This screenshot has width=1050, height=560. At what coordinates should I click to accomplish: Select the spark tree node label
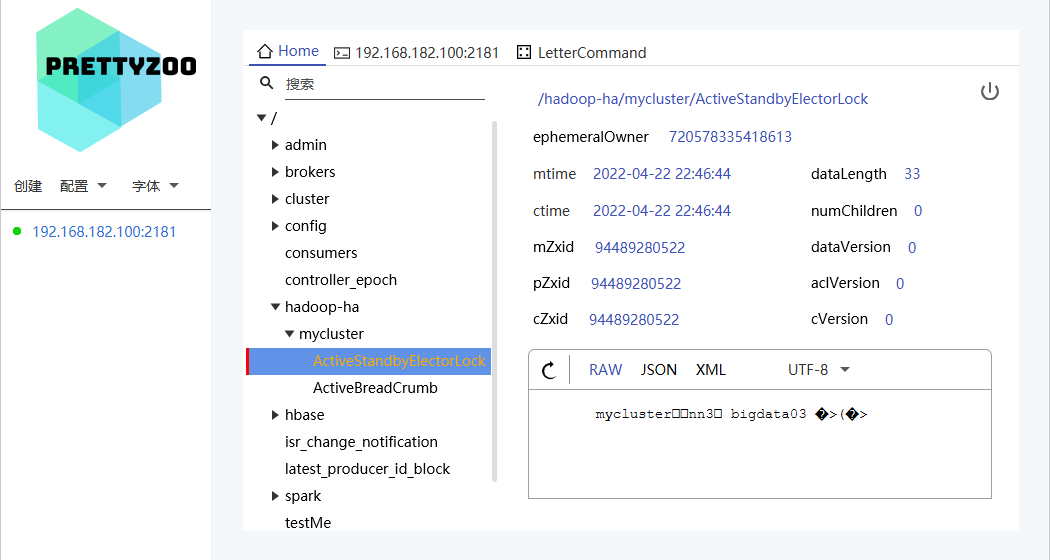(303, 496)
